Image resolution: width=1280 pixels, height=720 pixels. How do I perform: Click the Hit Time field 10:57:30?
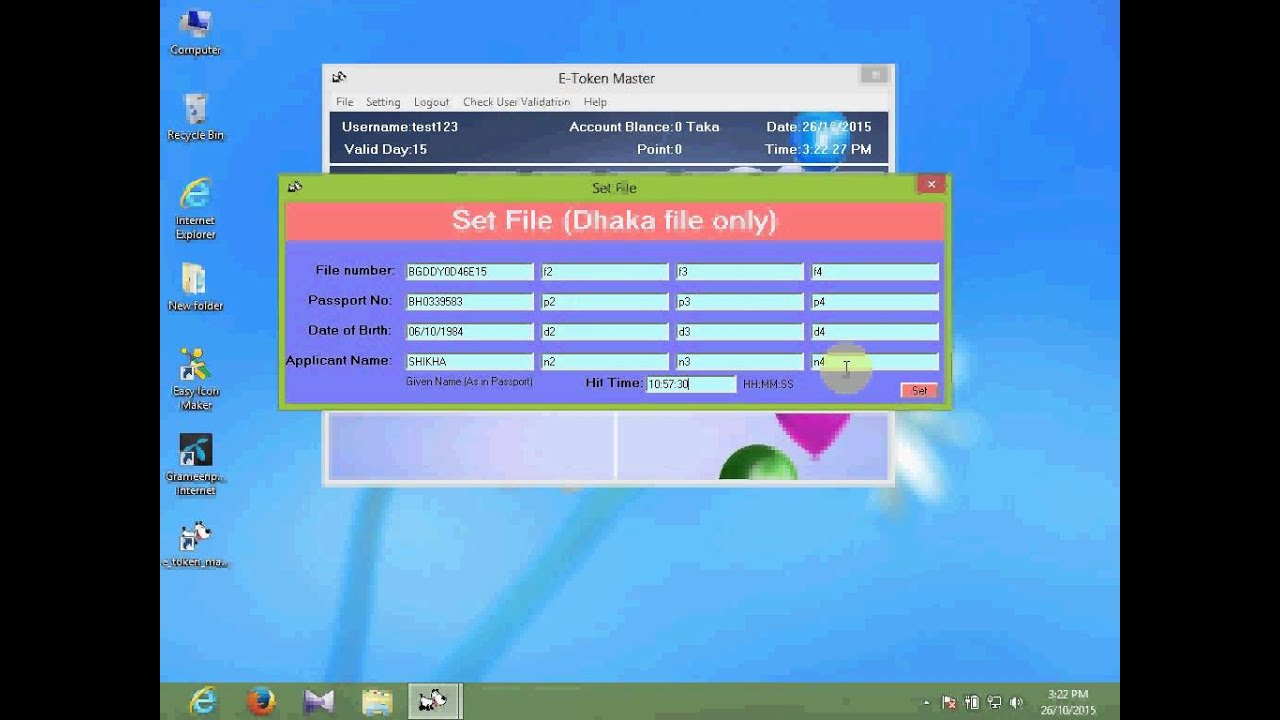coord(691,384)
